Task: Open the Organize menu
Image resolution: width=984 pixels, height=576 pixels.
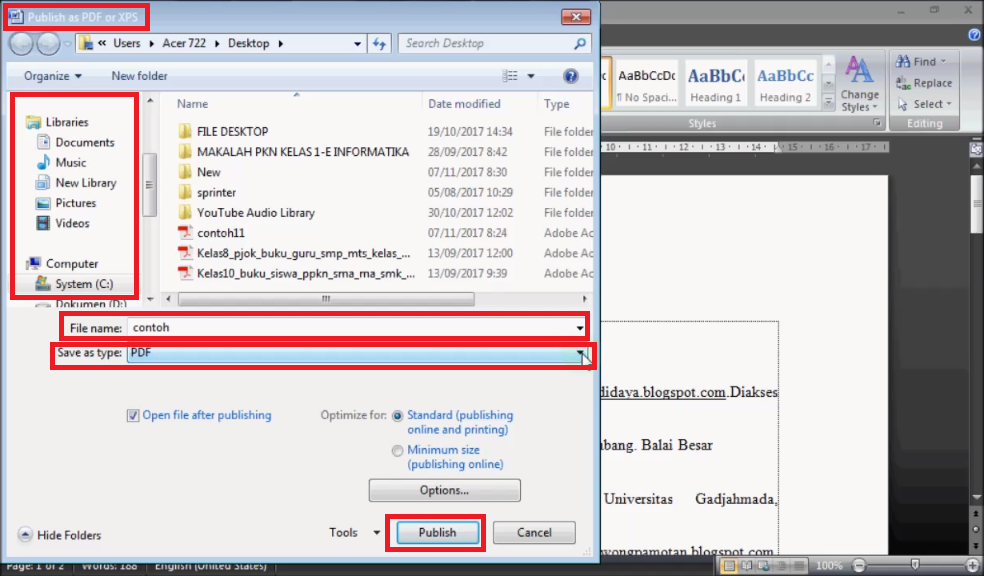Action: 53,76
